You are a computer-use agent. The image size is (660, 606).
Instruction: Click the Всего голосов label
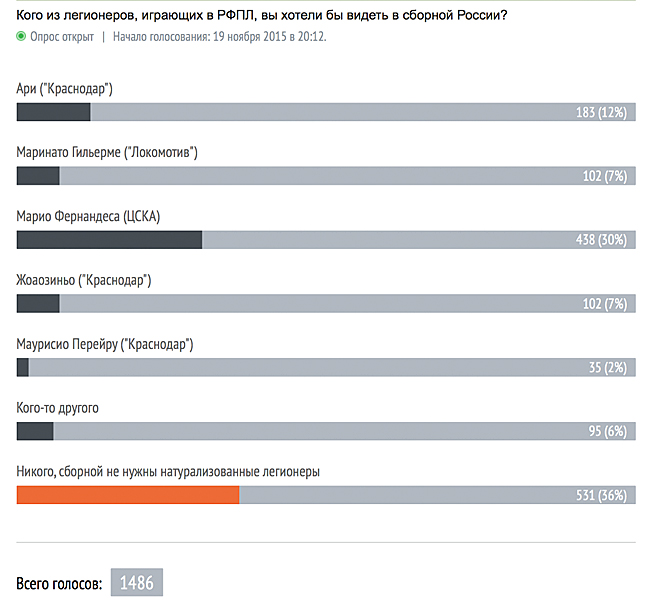59,584
